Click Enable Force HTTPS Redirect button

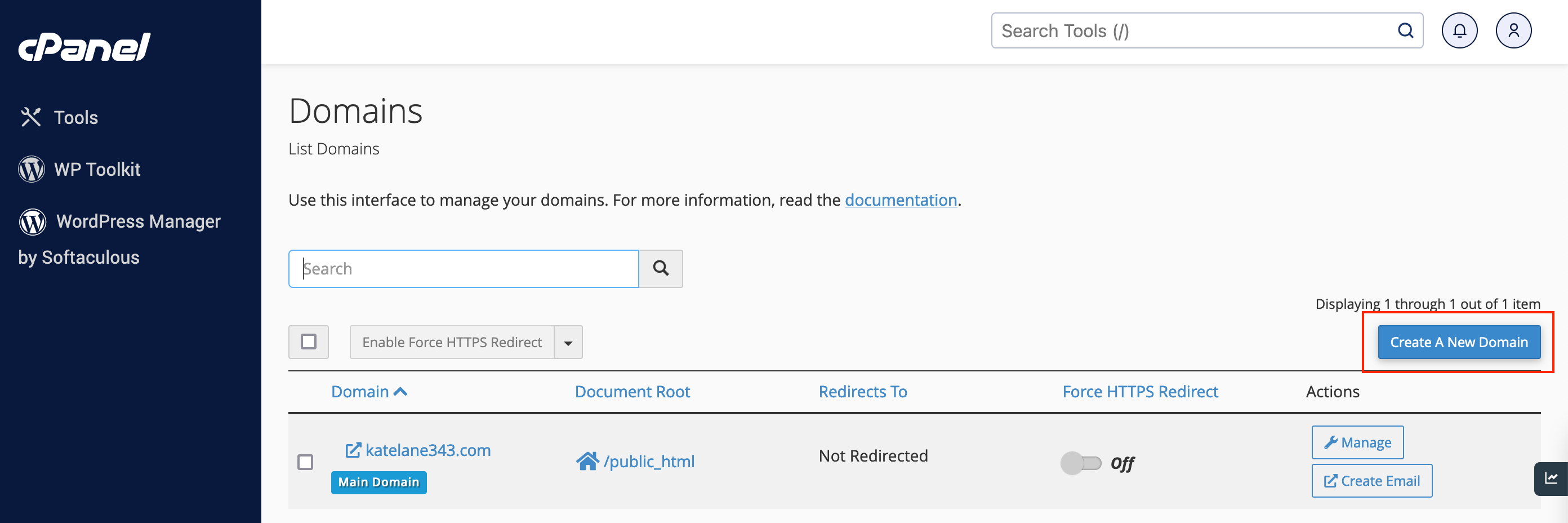tap(452, 342)
